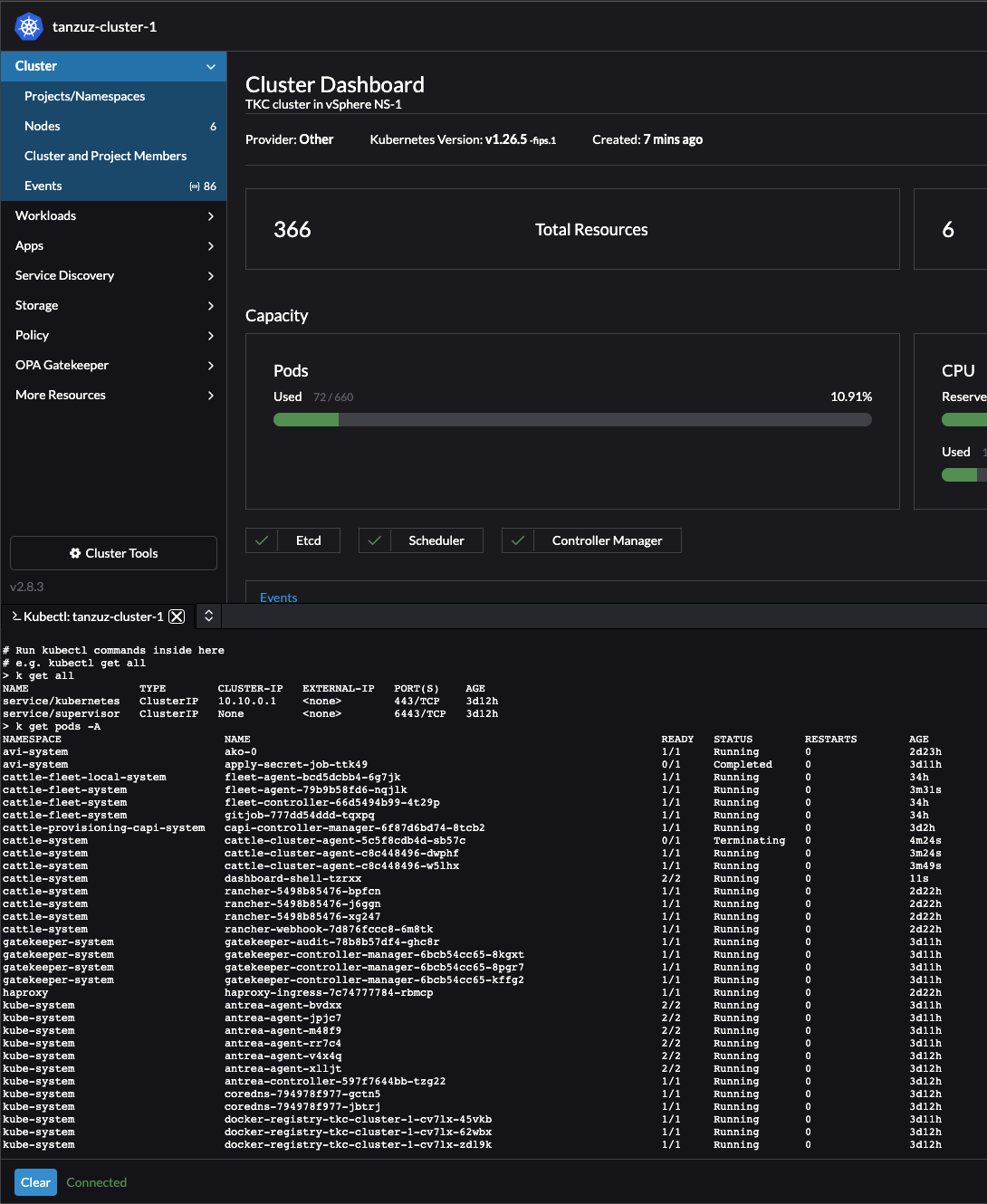This screenshot has width=987, height=1204.
Task: Click 'Created: 7 mins ago' text
Action: (x=647, y=139)
